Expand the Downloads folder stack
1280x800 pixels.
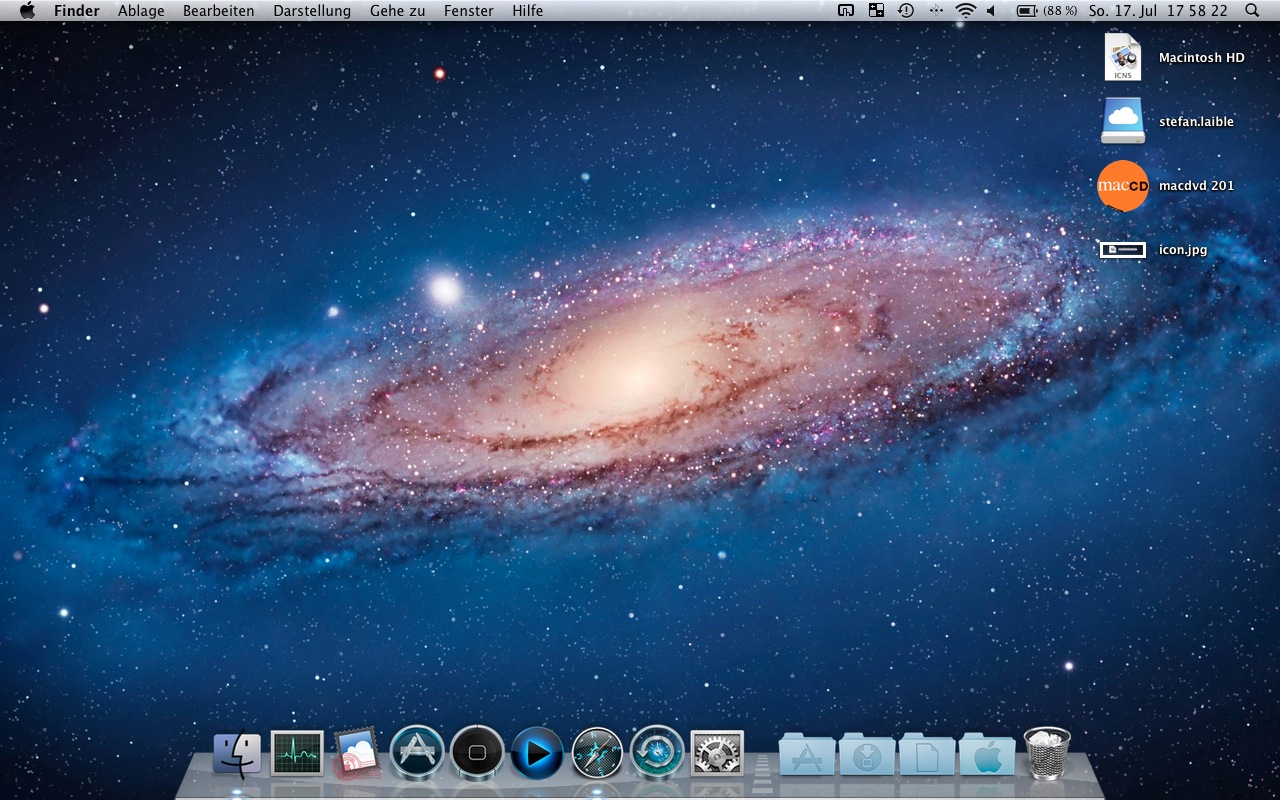[867, 754]
